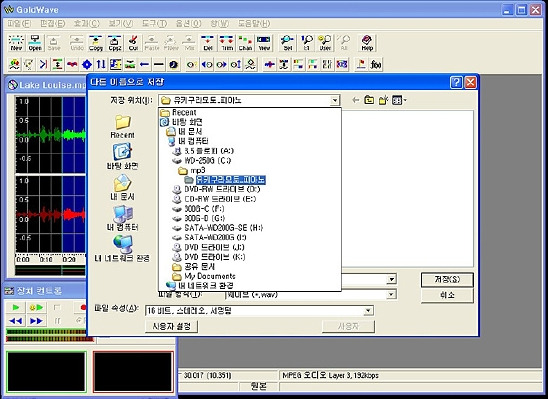Click the dark round clock effect icon
Viewport: 548px width, 399px height.
coord(173,64)
